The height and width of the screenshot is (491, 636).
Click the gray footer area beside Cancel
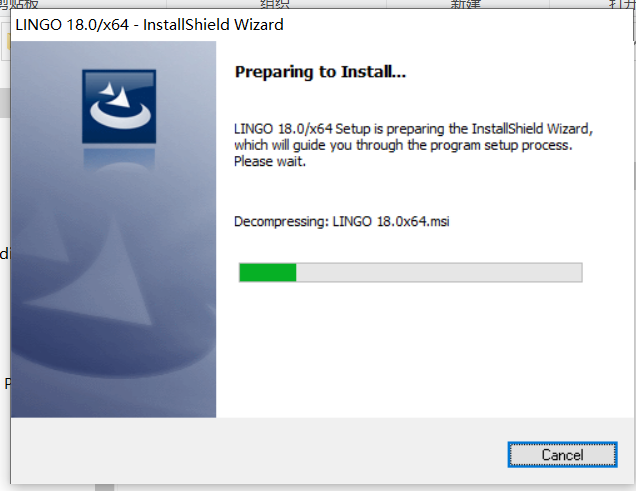click(260, 451)
